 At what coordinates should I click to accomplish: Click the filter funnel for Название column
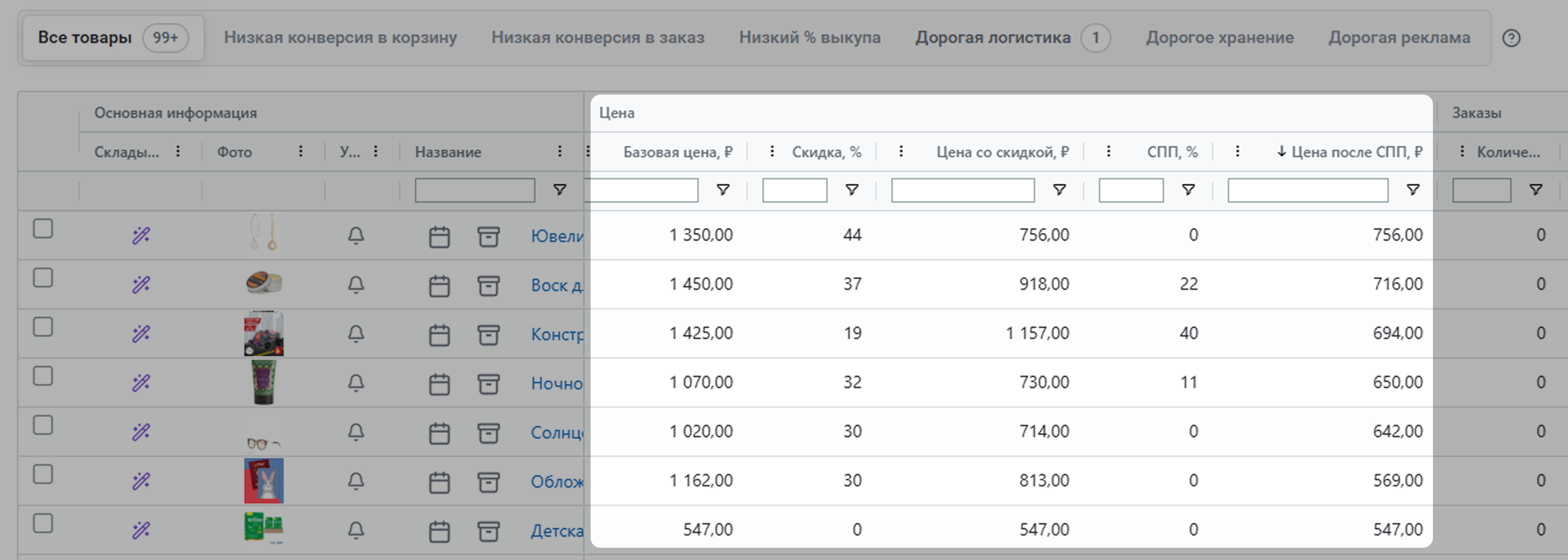coord(559,190)
